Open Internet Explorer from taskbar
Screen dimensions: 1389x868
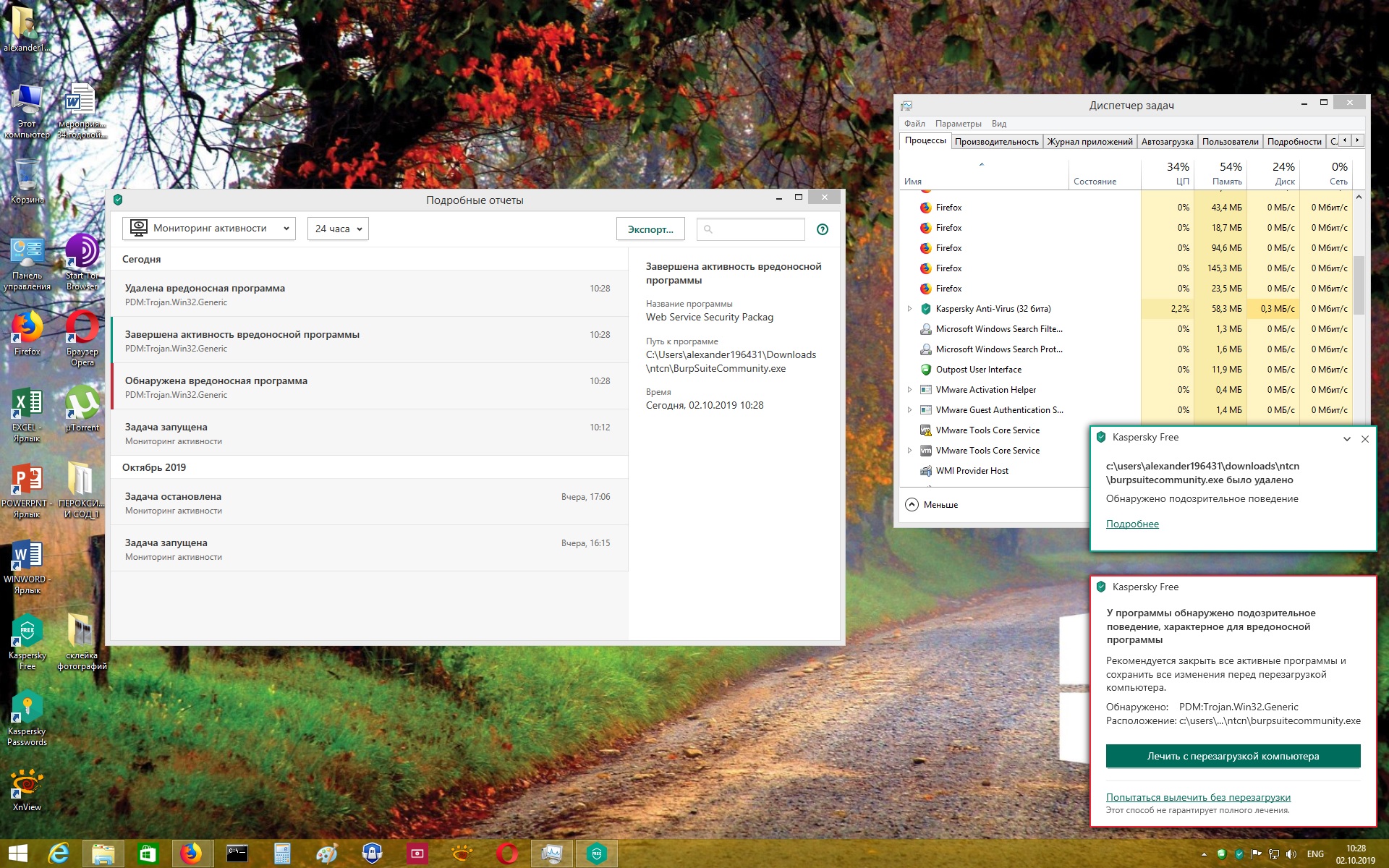pos(58,854)
